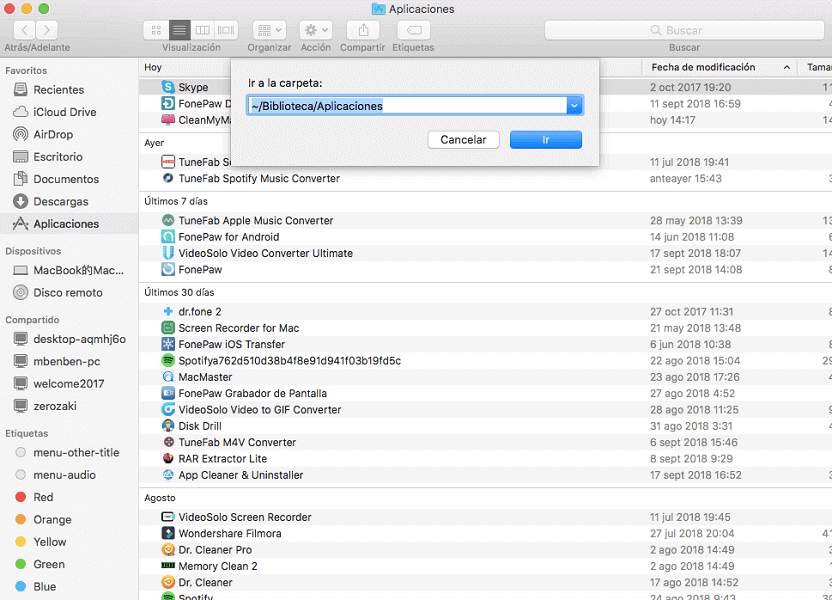Select the MacMaster icon
832x600 pixels.
(168, 377)
